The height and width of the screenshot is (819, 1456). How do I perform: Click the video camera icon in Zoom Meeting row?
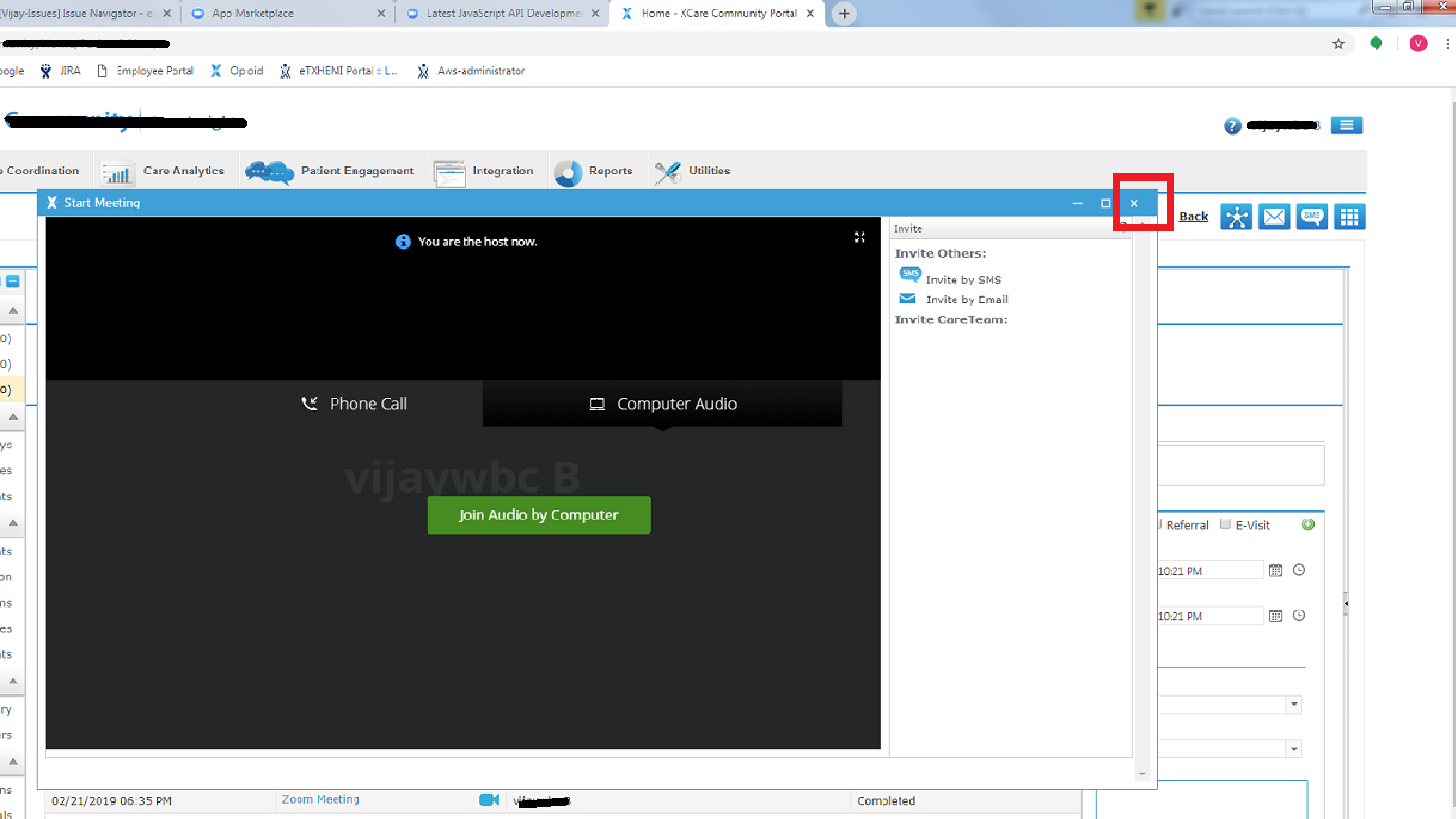pos(489,800)
